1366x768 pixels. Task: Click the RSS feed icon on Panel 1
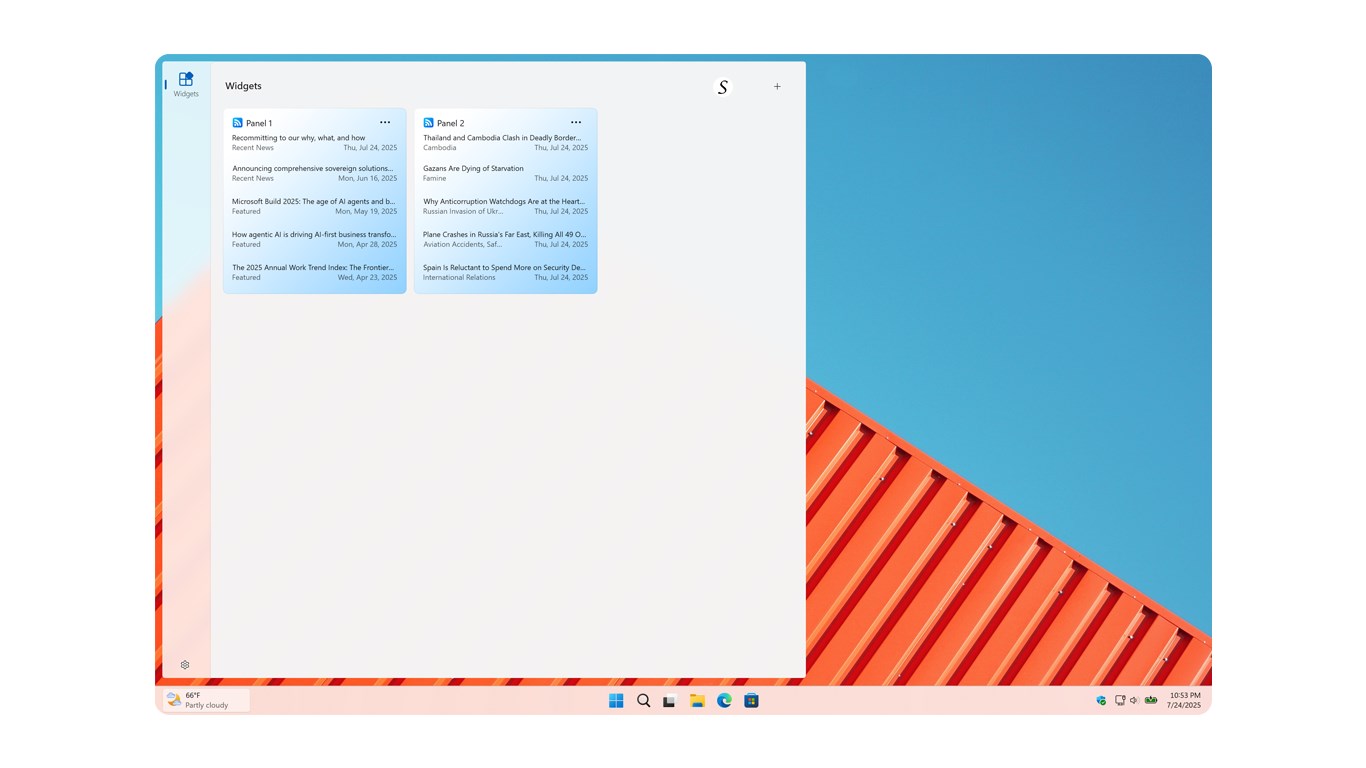pos(237,122)
